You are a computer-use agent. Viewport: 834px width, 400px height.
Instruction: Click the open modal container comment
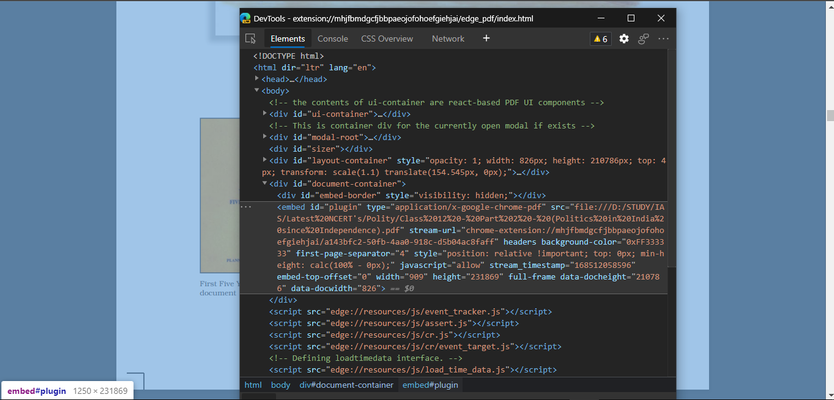pos(432,126)
